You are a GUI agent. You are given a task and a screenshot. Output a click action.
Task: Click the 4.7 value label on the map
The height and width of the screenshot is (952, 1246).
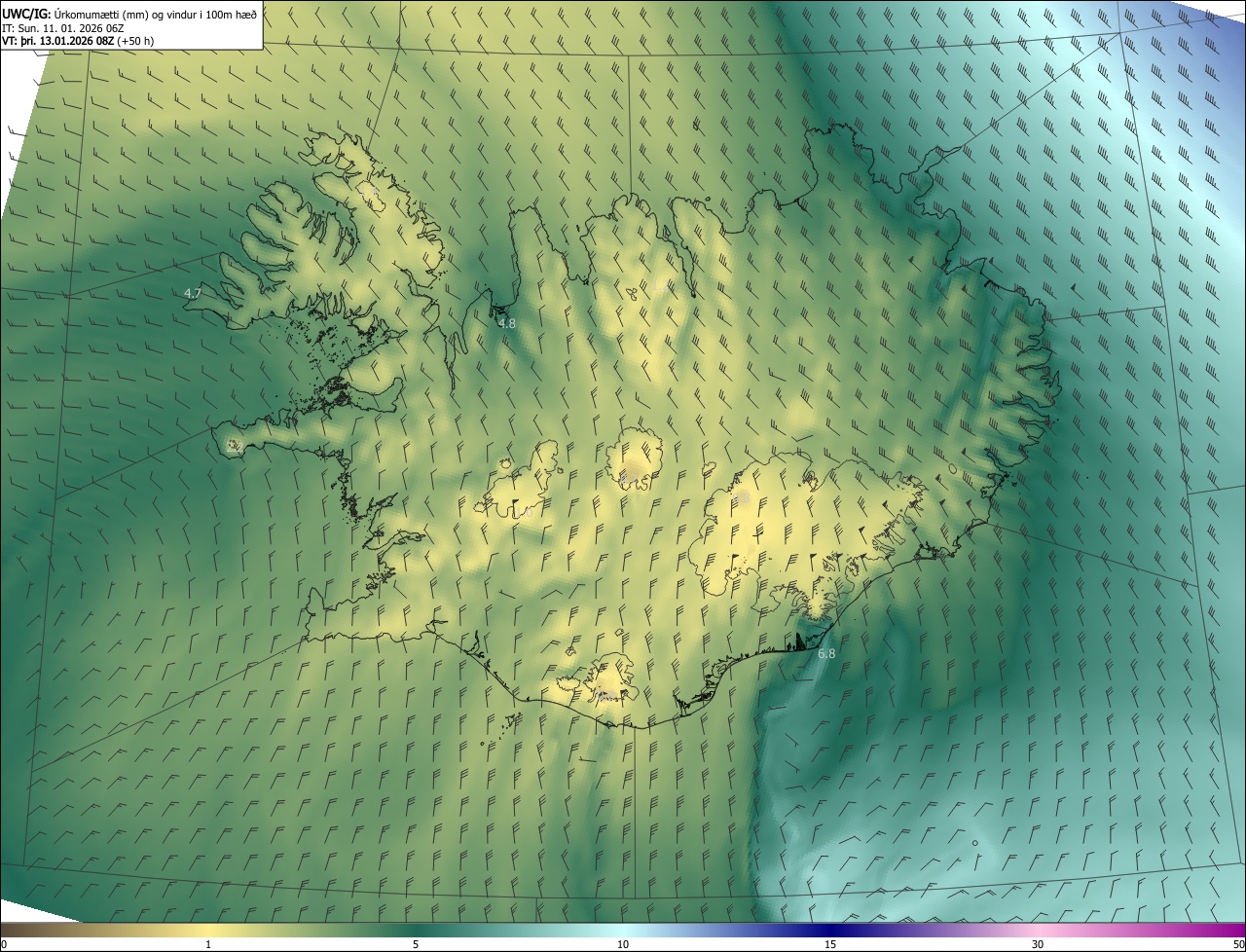(x=193, y=293)
